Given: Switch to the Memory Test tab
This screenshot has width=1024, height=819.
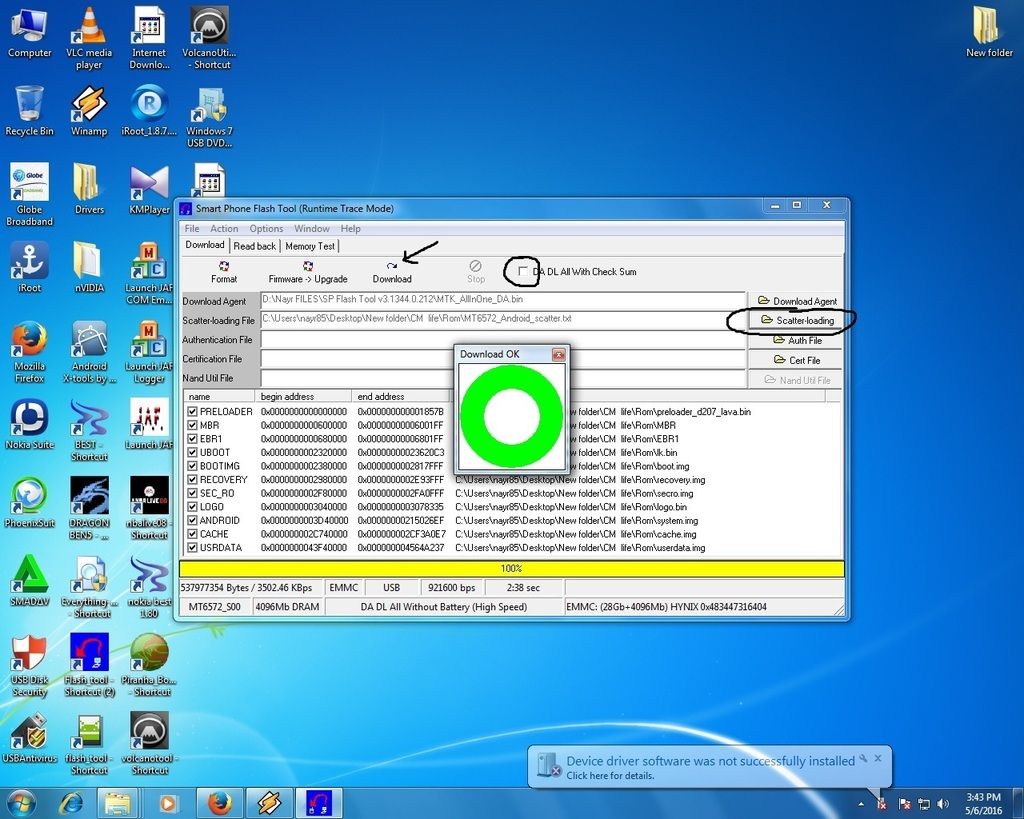Looking at the screenshot, I should pyautogui.click(x=310, y=246).
